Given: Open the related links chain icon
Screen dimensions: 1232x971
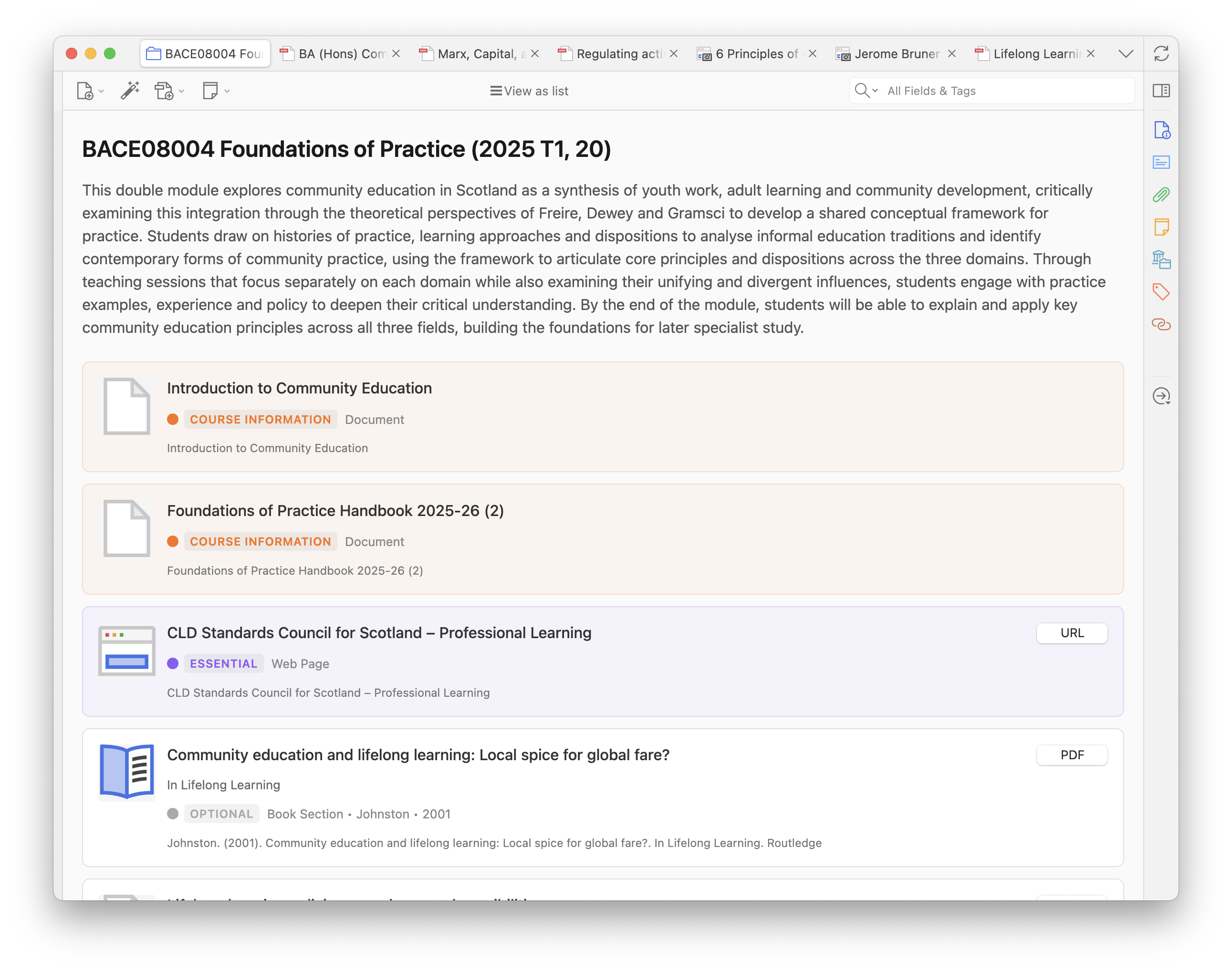Looking at the screenshot, I should [1161, 324].
